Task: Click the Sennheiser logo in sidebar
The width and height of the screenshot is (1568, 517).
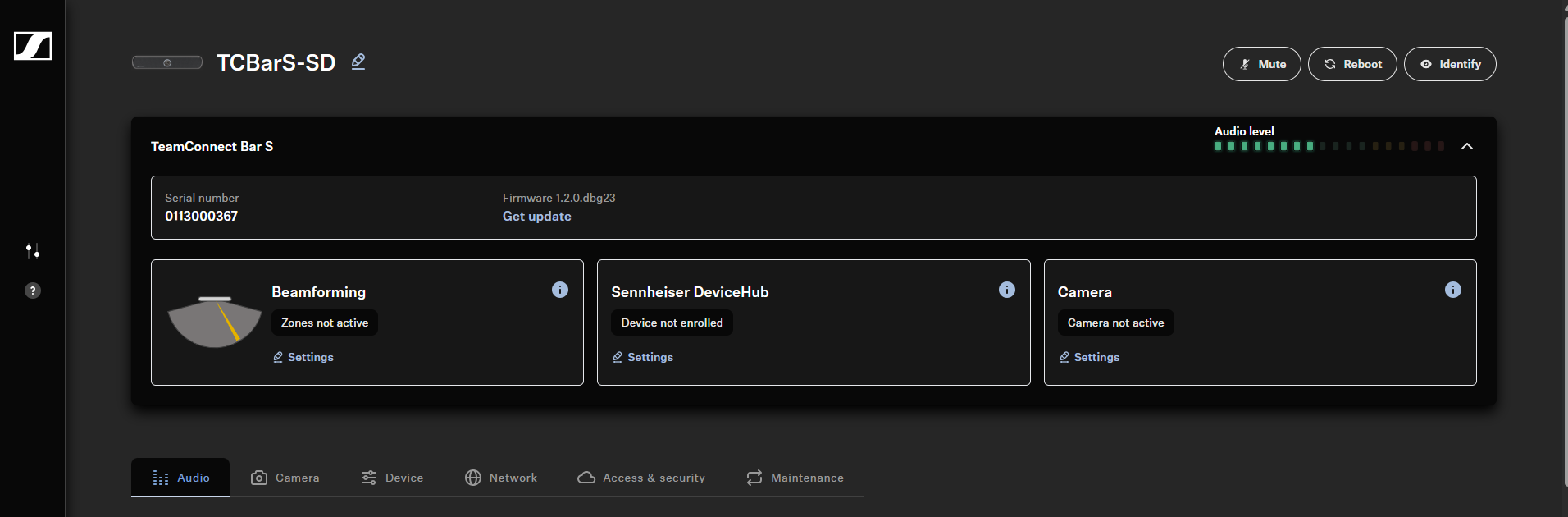Action: point(33,46)
